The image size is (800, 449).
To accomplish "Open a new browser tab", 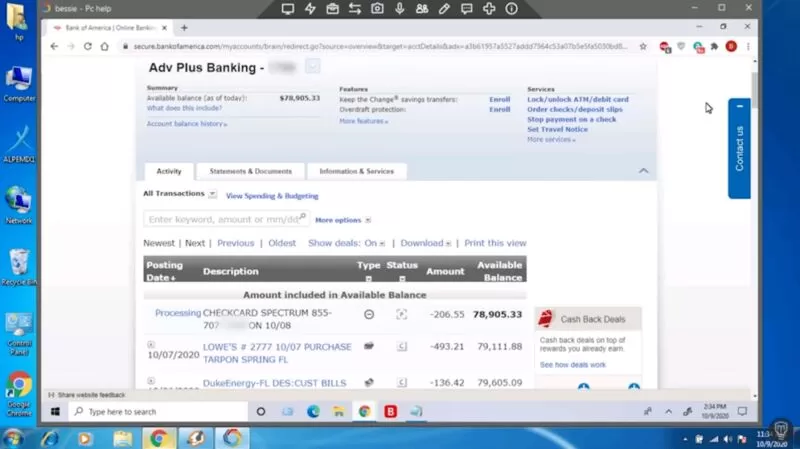I will 184,28.
